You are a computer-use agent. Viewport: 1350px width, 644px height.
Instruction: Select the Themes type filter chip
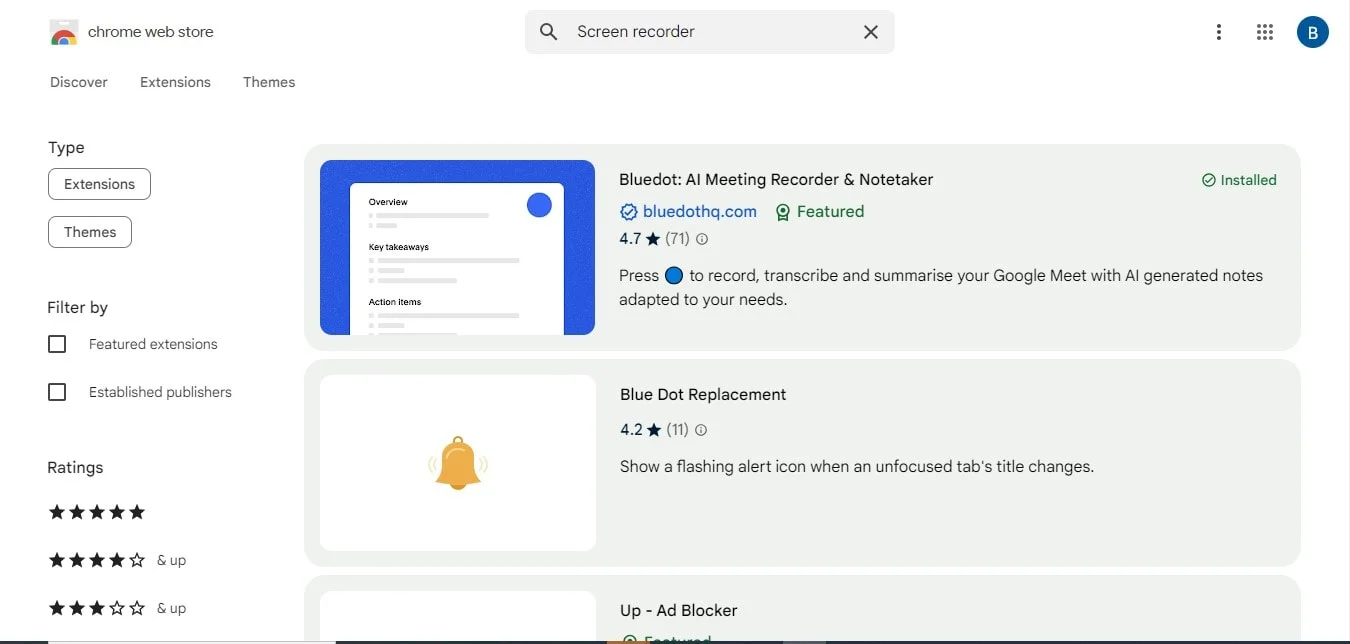(90, 232)
